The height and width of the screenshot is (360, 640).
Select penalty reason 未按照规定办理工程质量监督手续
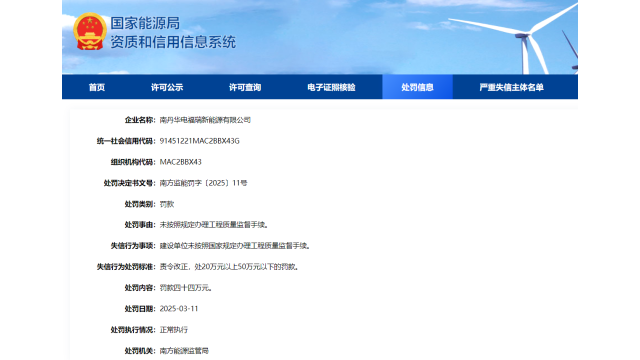[214, 225]
